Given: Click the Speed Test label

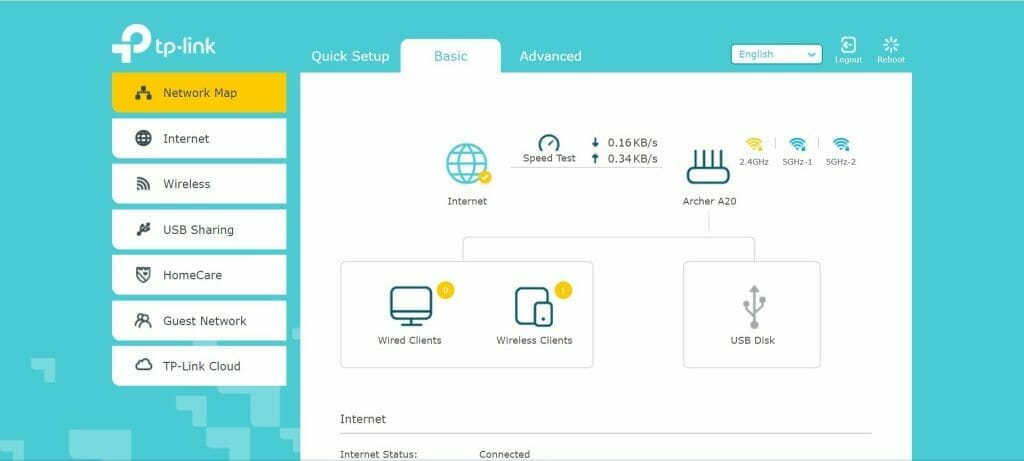Looking at the screenshot, I should coord(549,158).
